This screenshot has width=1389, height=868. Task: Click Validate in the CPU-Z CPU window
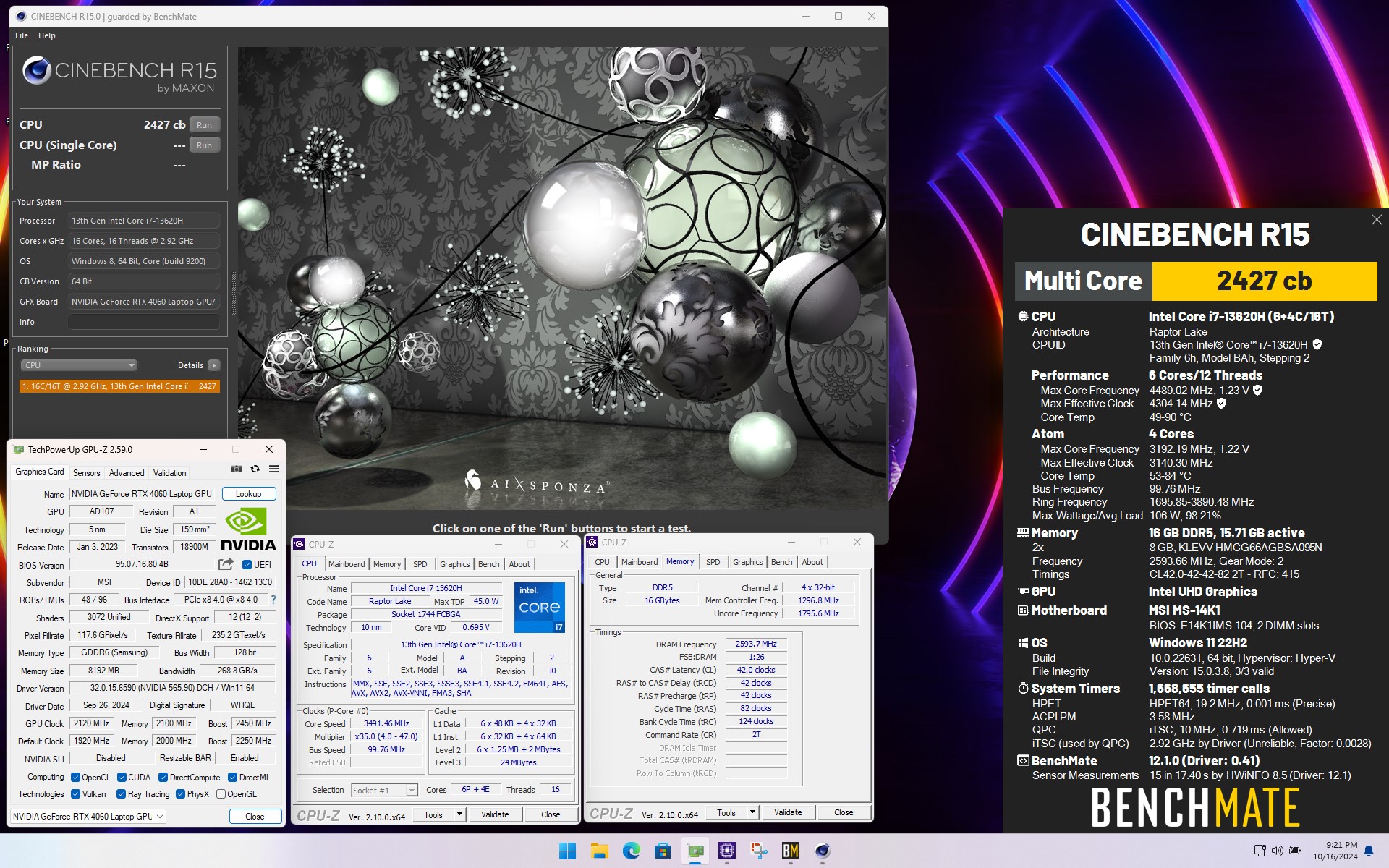(496, 814)
